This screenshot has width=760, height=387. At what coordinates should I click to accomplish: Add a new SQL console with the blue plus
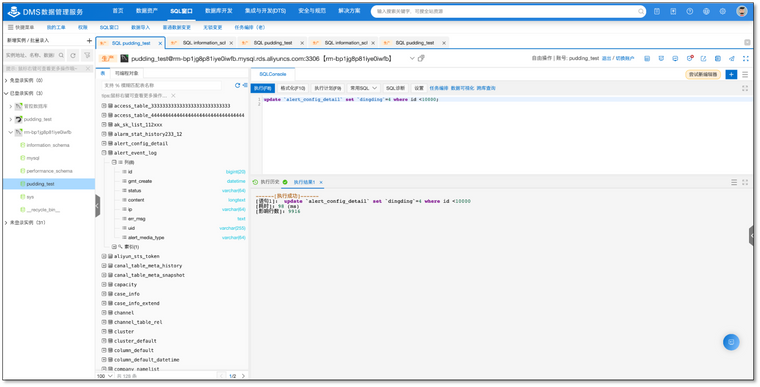(x=731, y=74)
